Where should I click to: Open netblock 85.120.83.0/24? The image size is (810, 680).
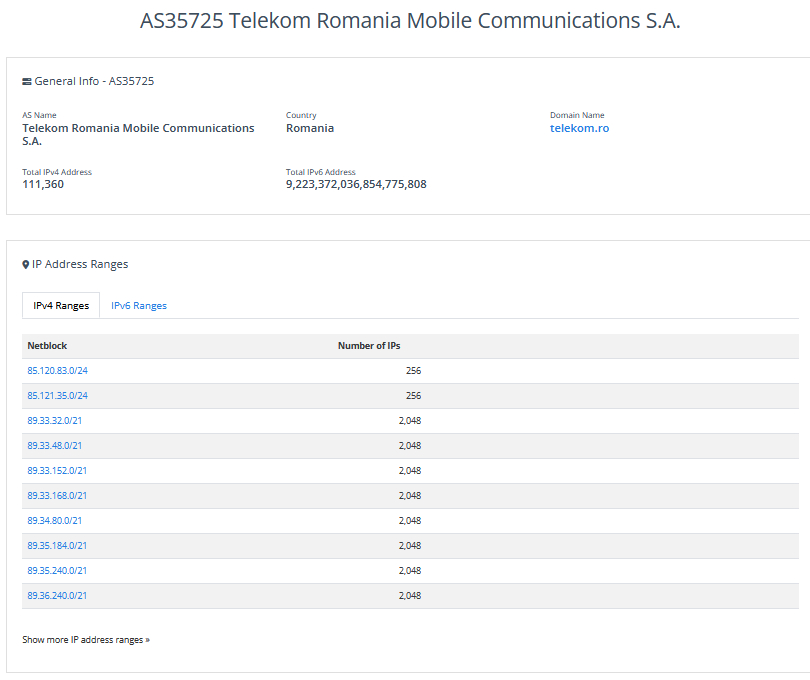pos(57,370)
